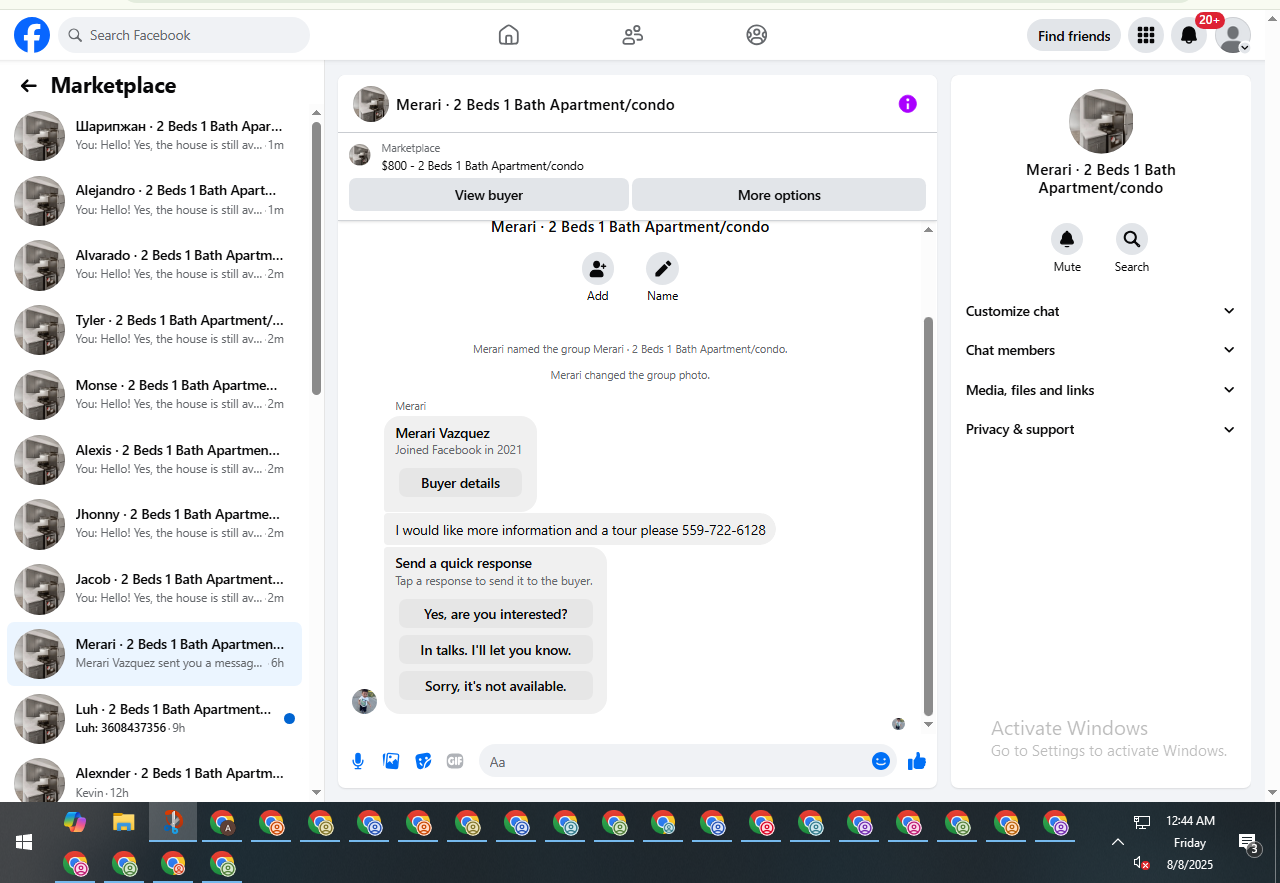Edit the chat Name pencil icon
Viewport: 1280px width, 883px height.
662,269
